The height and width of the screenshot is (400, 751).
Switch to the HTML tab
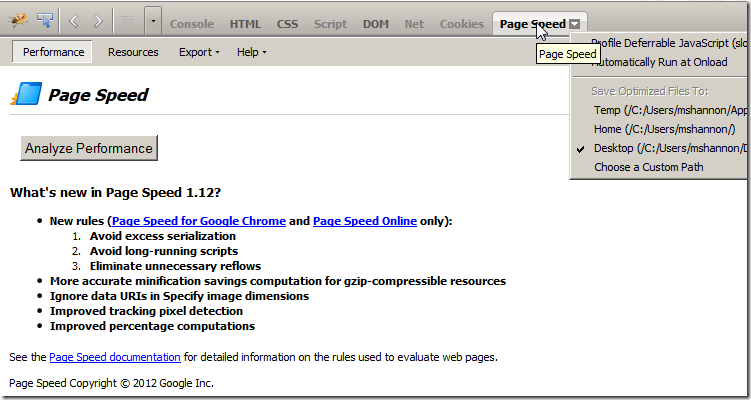pyautogui.click(x=245, y=24)
